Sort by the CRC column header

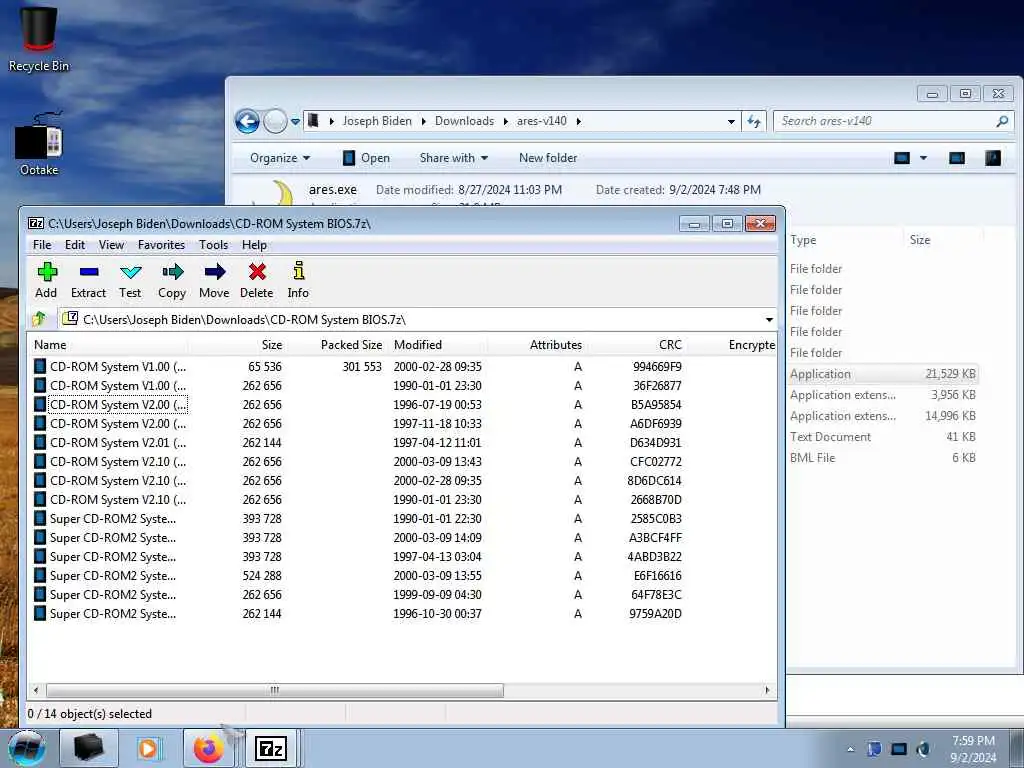coord(670,345)
